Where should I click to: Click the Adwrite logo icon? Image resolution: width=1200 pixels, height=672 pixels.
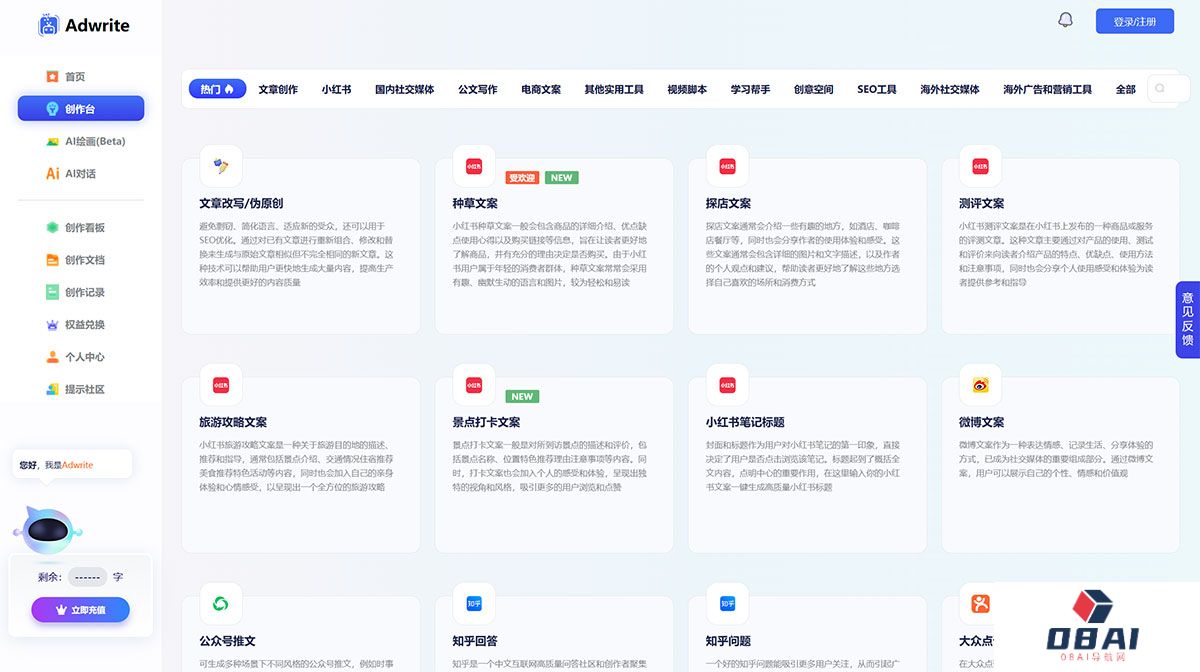[x=48, y=25]
